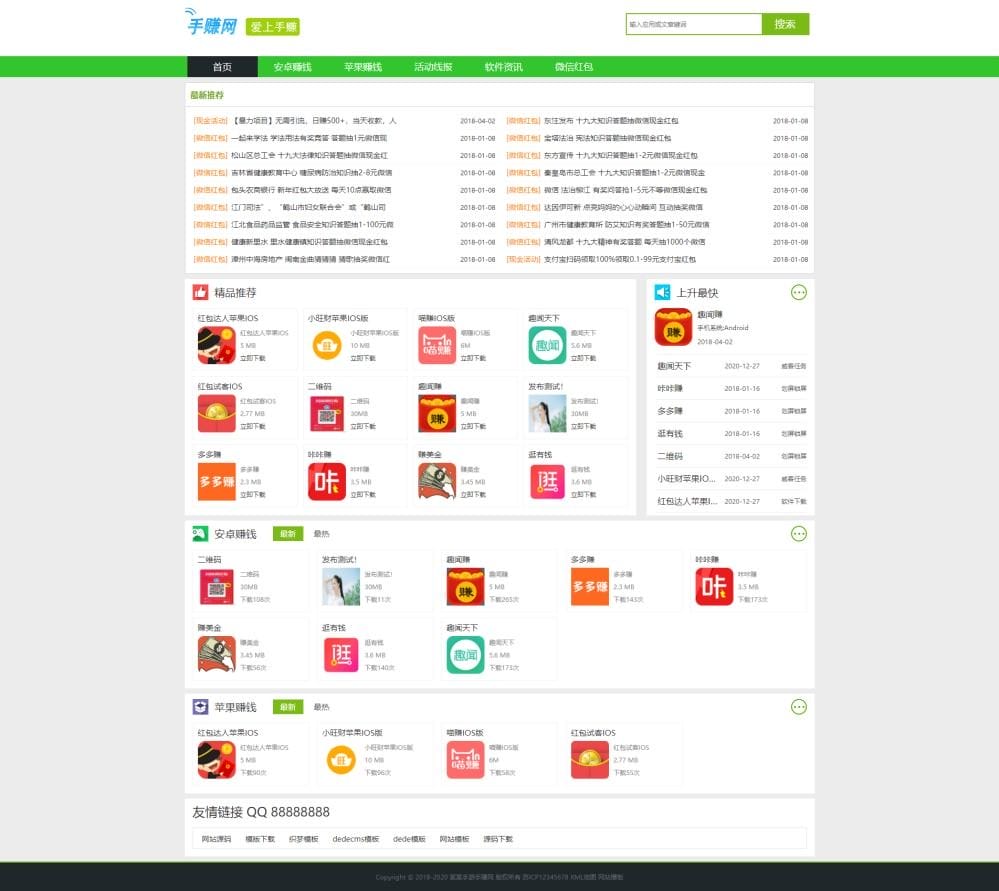This screenshot has width=999, height=891.
Task: Expand the 苹果赚钱 more options circle
Action: point(798,706)
